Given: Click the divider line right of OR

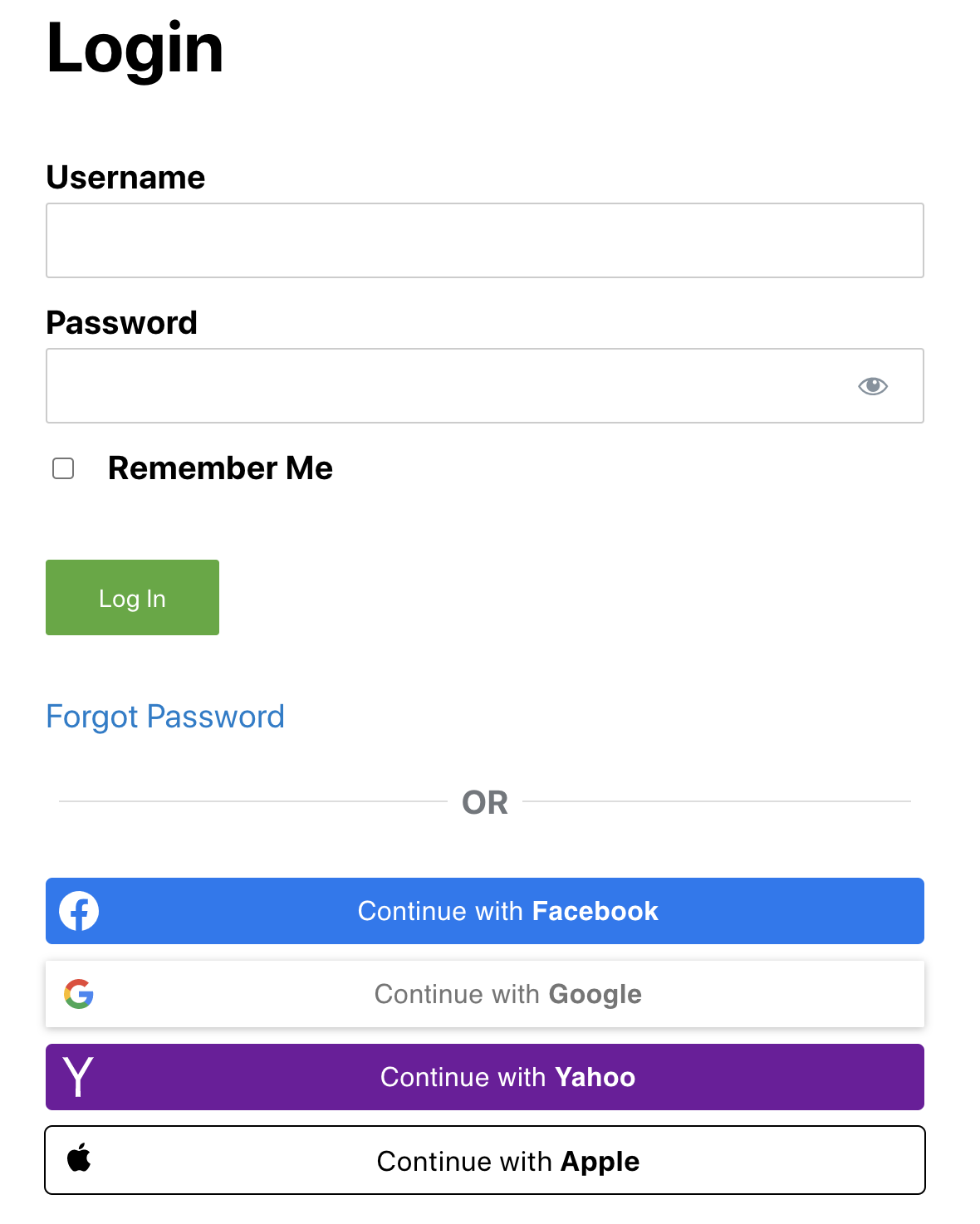Looking at the screenshot, I should [x=717, y=801].
